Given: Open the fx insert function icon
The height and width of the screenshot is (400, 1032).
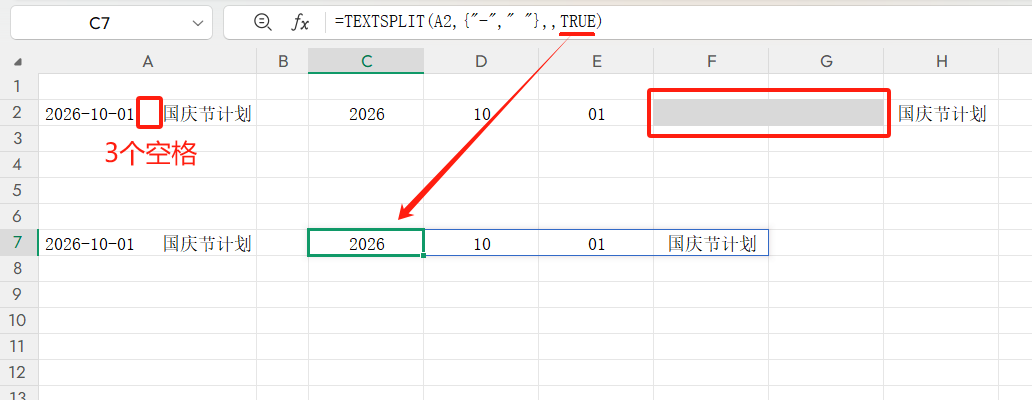Looking at the screenshot, I should pyautogui.click(x=300, y=23).
